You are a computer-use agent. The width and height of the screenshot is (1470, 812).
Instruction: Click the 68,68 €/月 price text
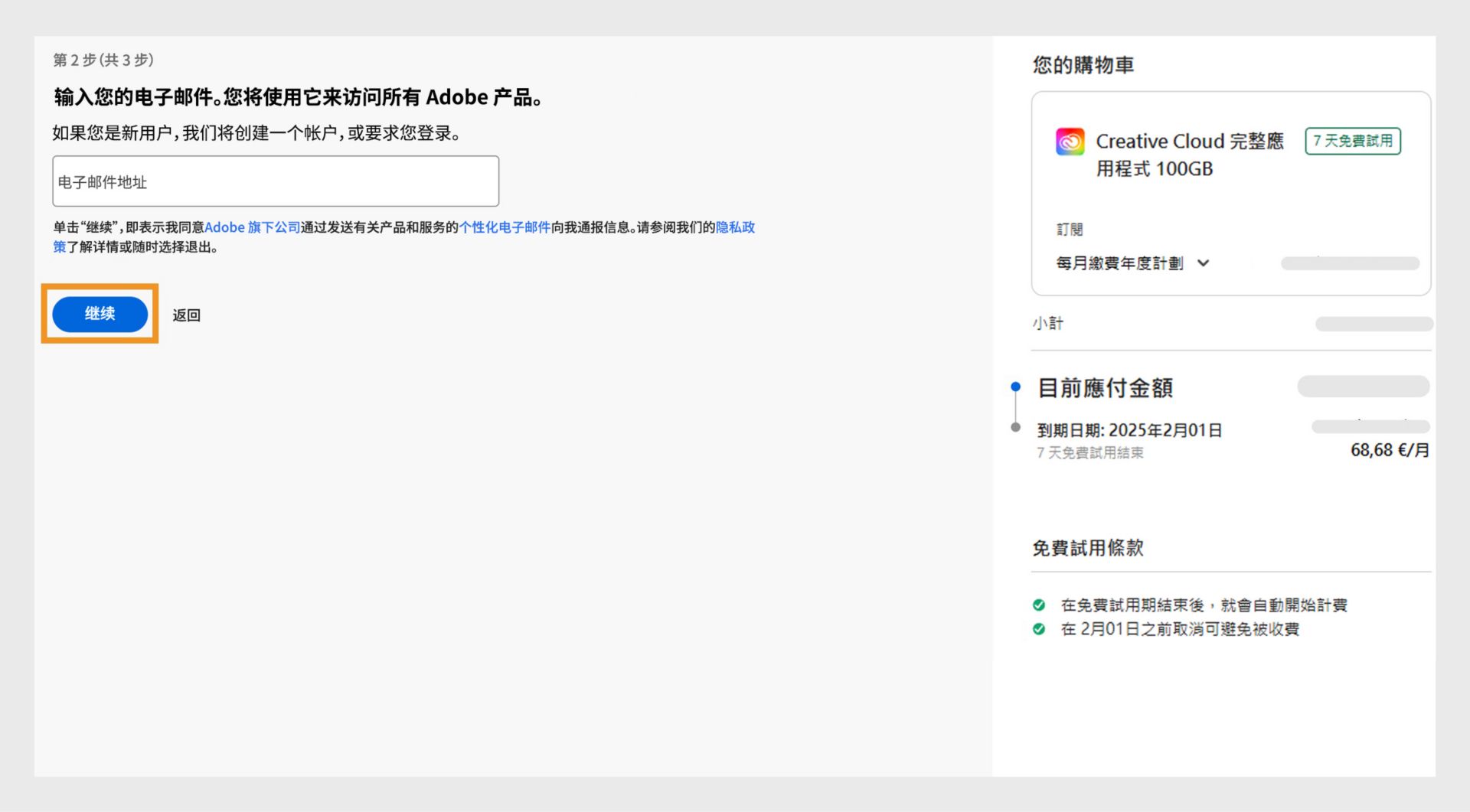[x=1390, y=450]
